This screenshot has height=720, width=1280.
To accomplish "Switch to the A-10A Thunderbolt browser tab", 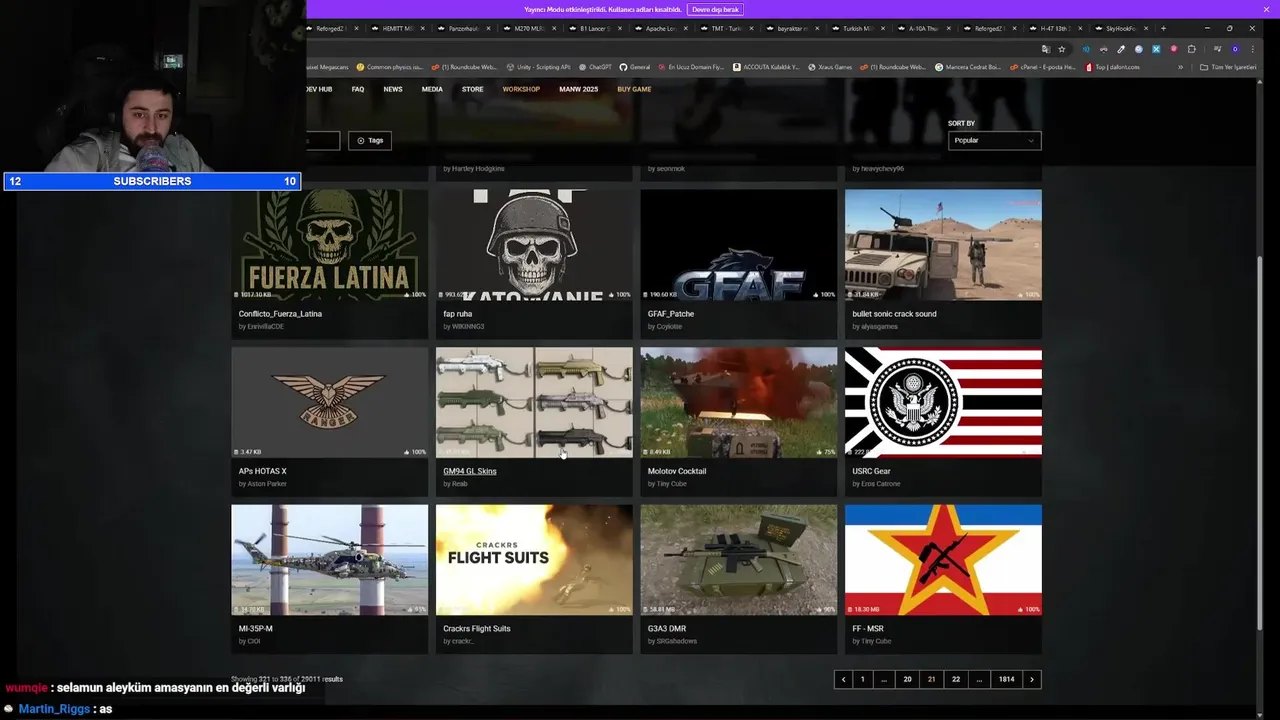I will pyautogui.click(x=921, y=28).
